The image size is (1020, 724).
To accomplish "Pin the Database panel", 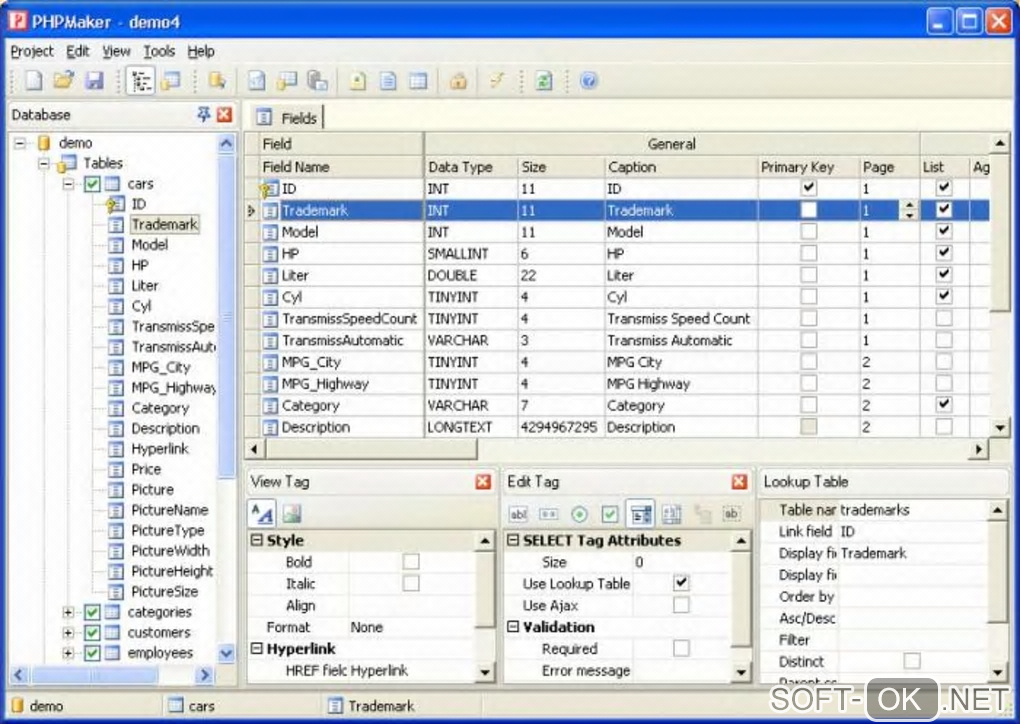I will coord(204,114).
